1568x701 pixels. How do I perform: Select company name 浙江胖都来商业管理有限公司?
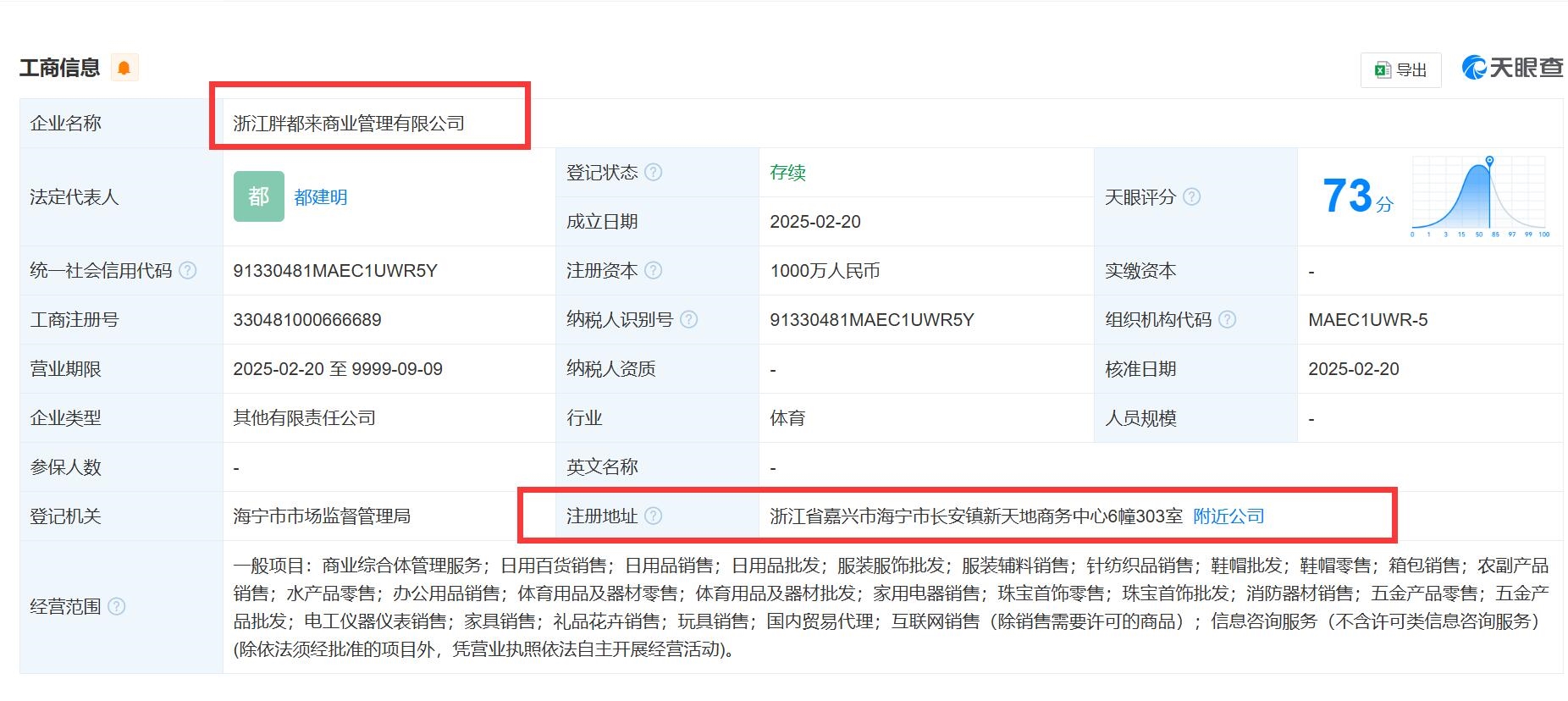coord(349,124)
